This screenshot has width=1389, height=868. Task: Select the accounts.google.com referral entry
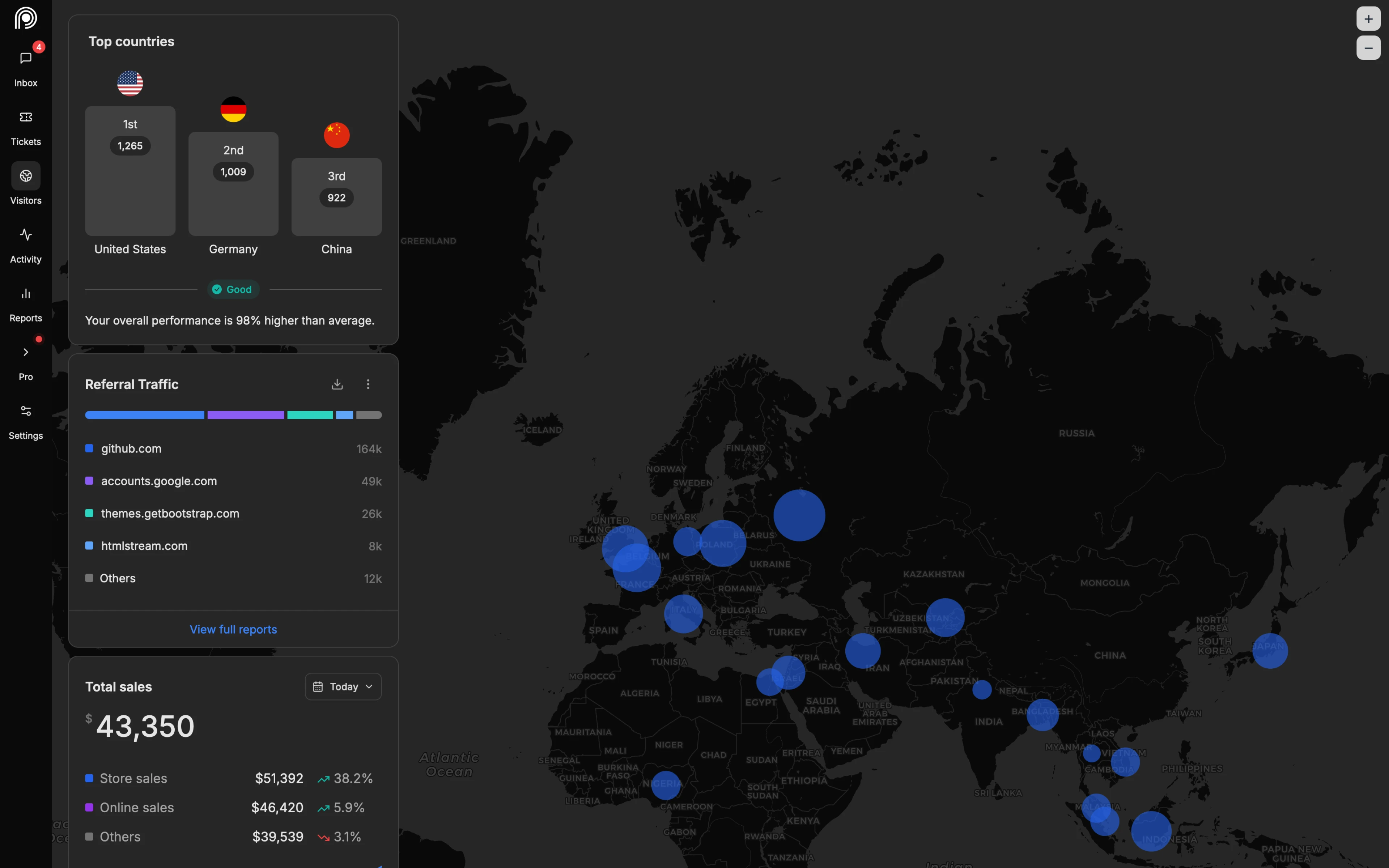pos(158,481)
